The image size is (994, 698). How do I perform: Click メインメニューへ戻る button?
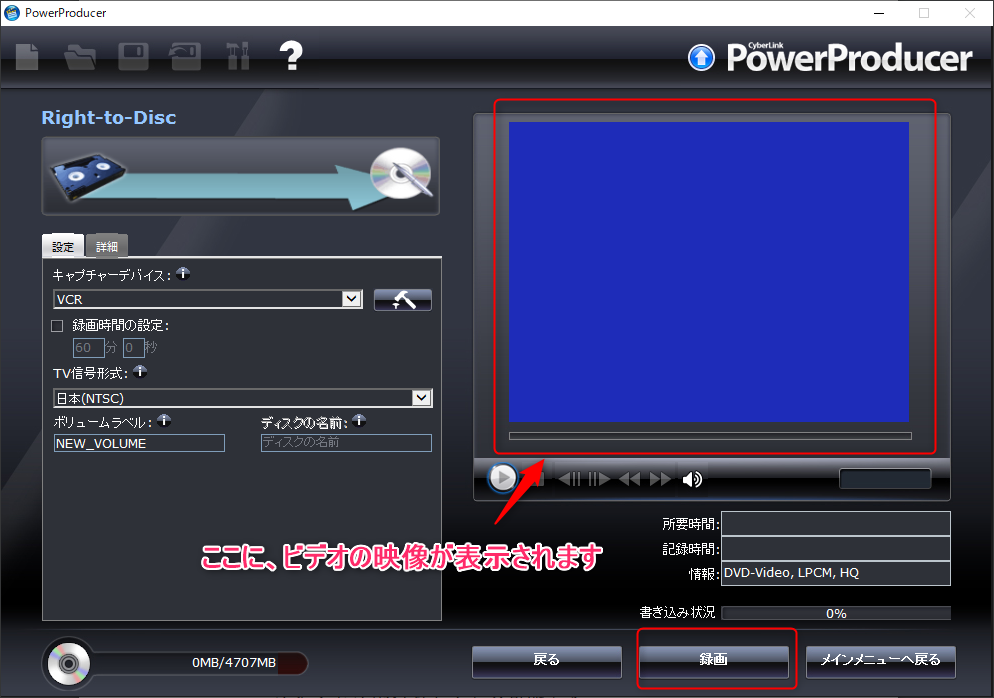(881, 661)
